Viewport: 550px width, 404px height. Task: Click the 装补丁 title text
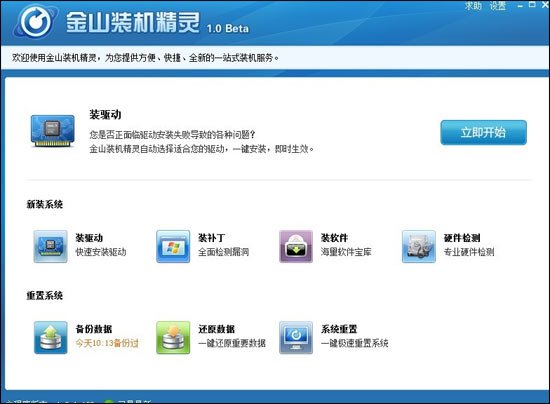click(211, 238)
